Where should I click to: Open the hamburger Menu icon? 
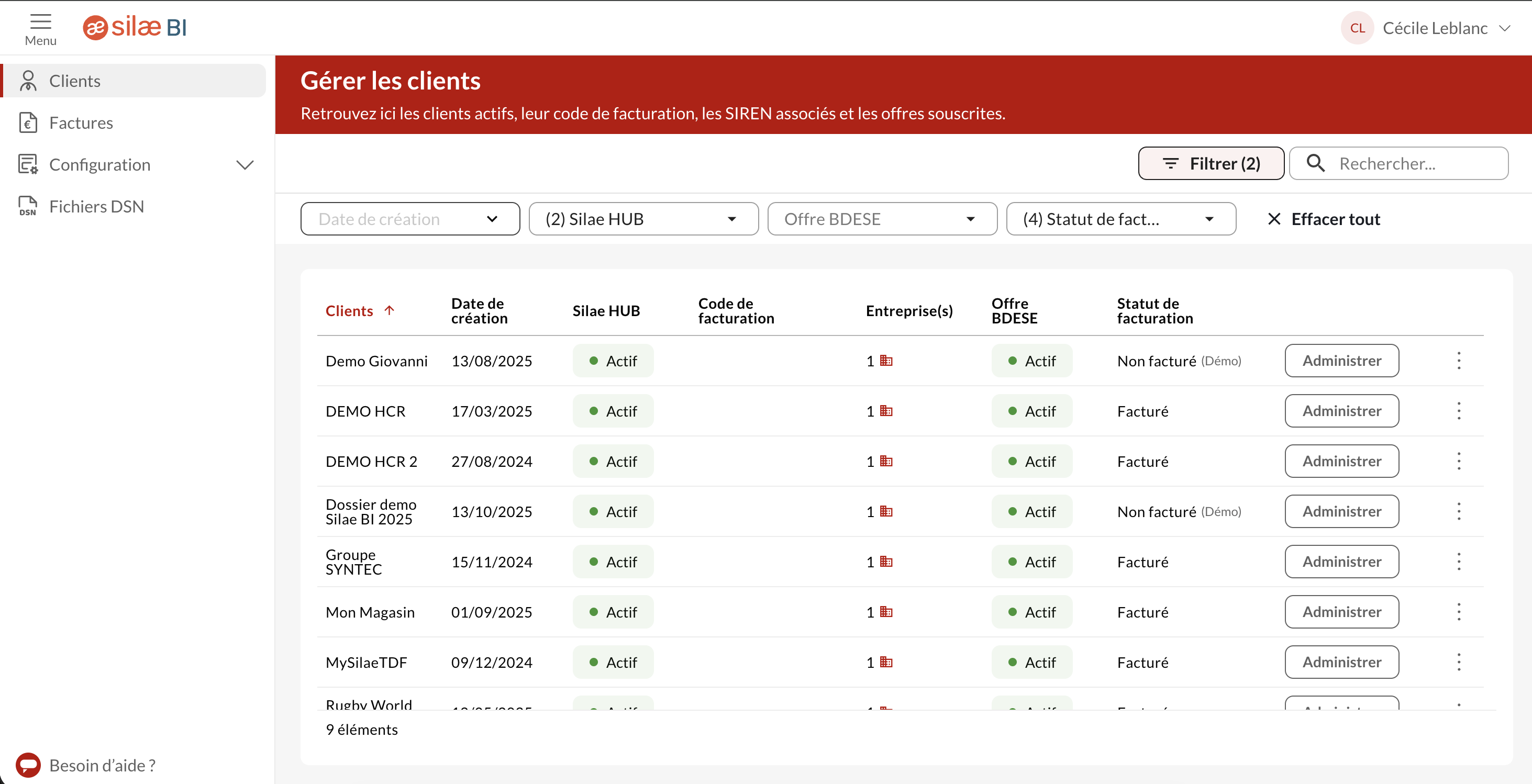[40, 22]
